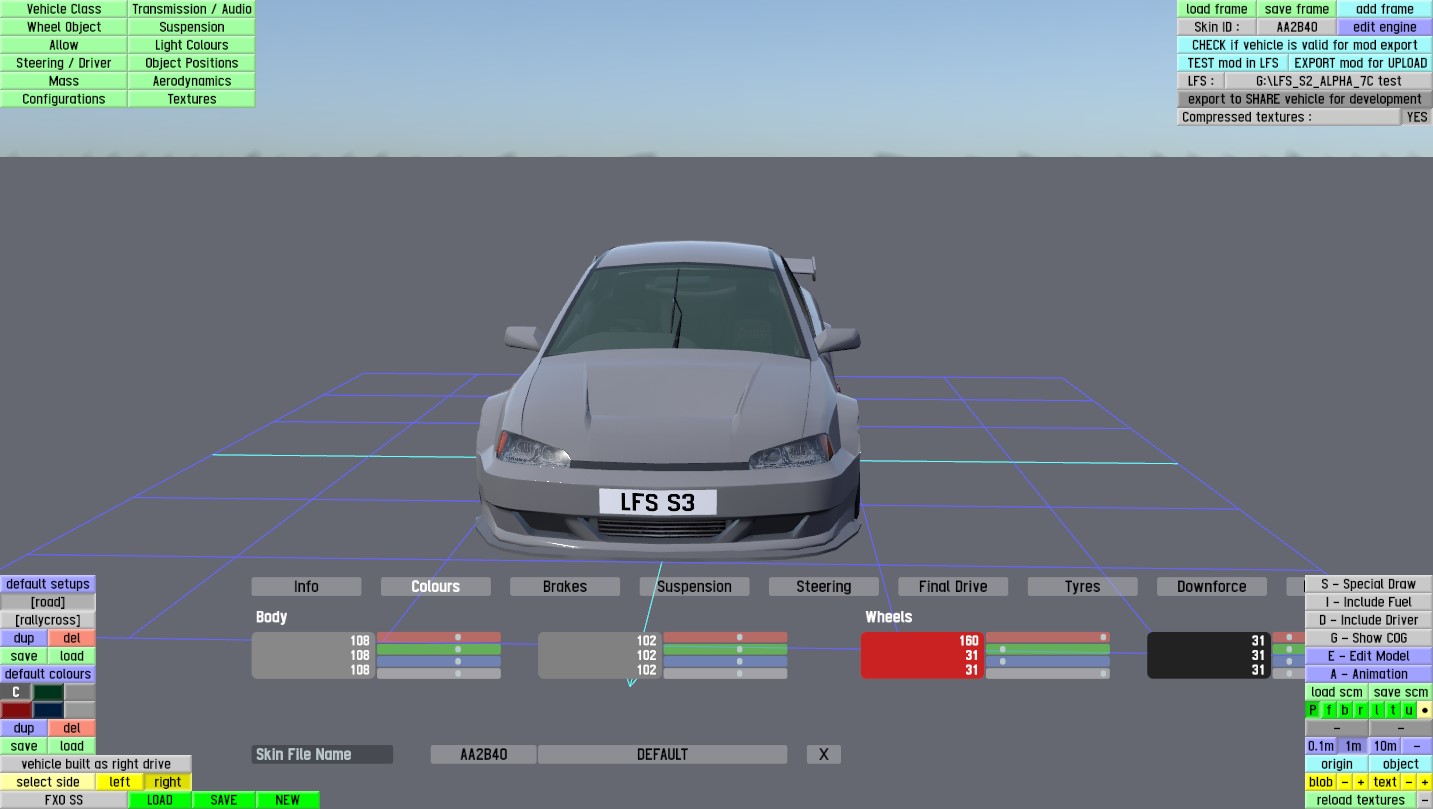
Task: Click A - Animation
Action: [1368, 674]
